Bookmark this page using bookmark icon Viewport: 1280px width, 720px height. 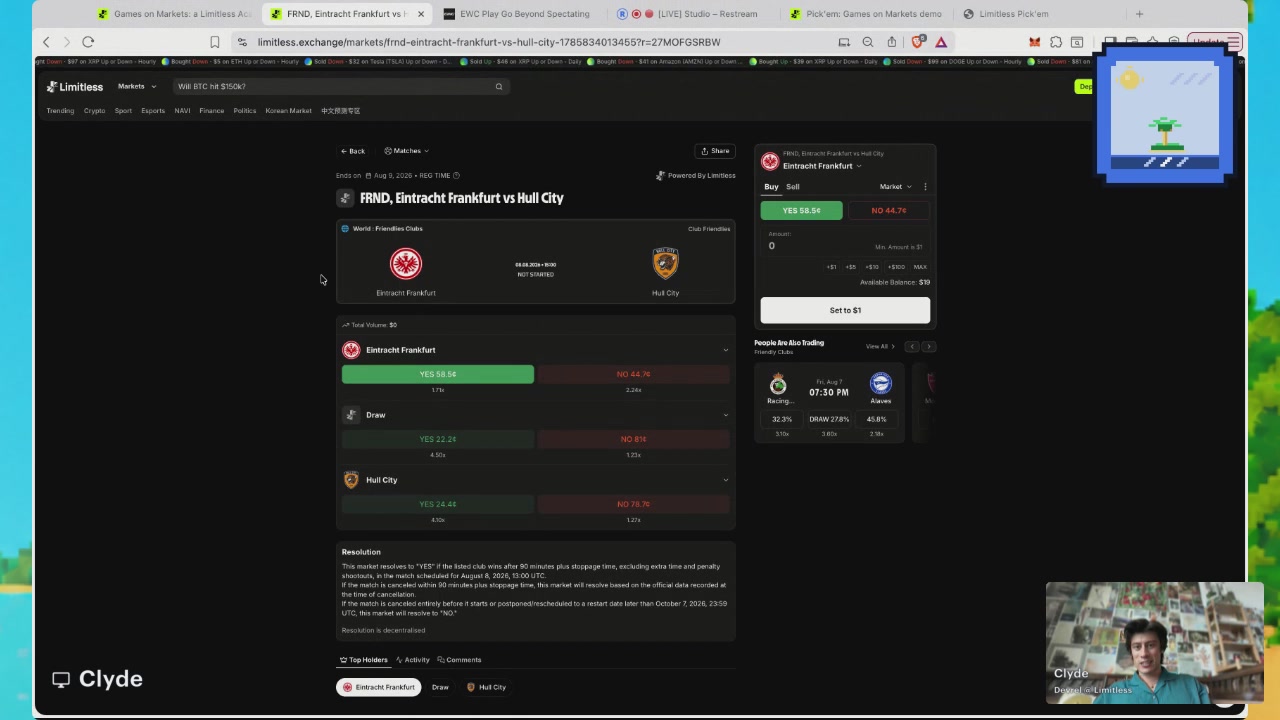pos(214,42)
